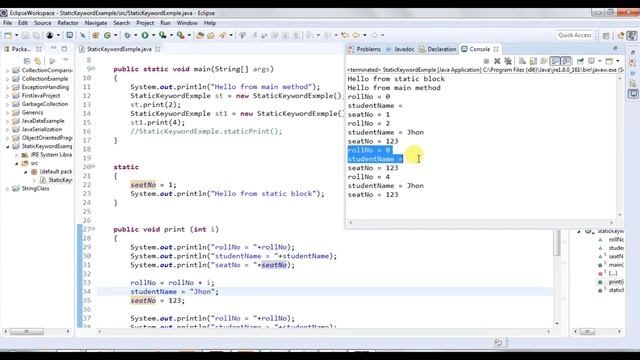640x360 pixels.
Task: Switch to the Problems tab
Action: pyautogui.click(x=364, y=49)
